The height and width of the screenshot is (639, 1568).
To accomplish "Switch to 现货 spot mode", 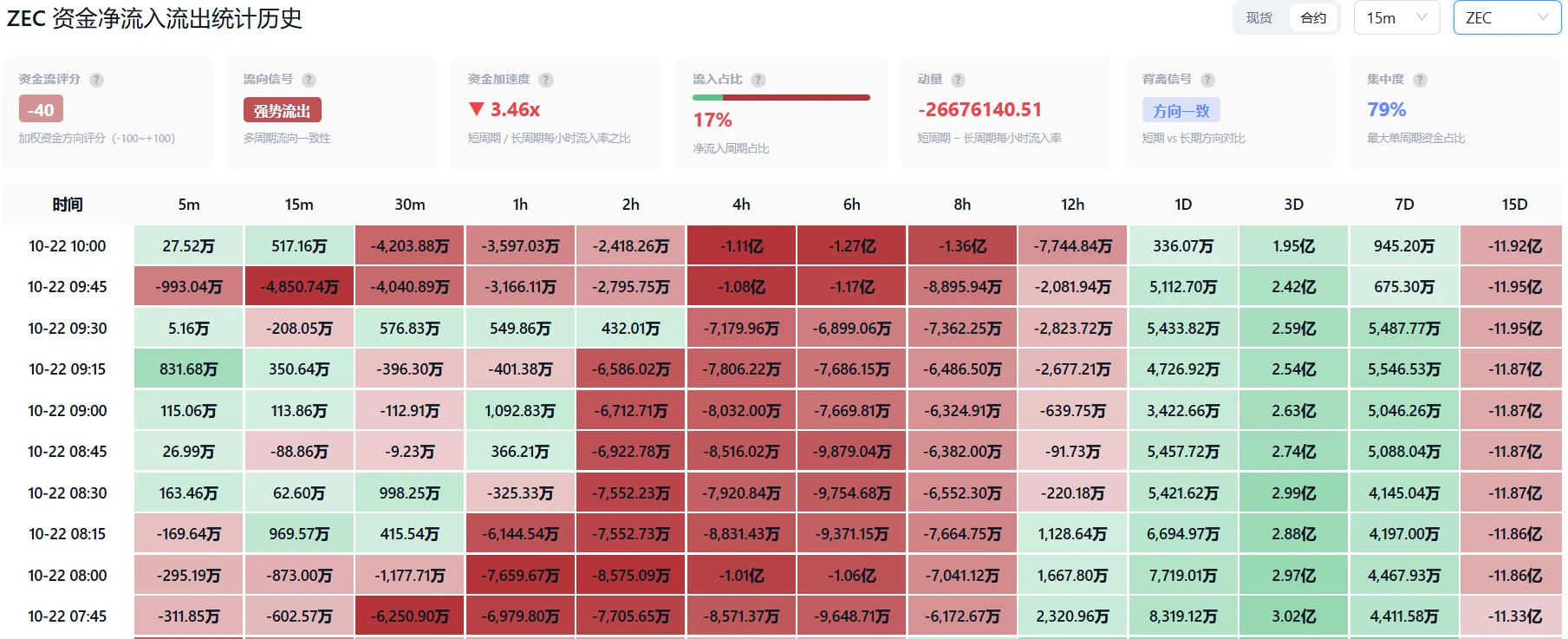I will coord(1259,17).
